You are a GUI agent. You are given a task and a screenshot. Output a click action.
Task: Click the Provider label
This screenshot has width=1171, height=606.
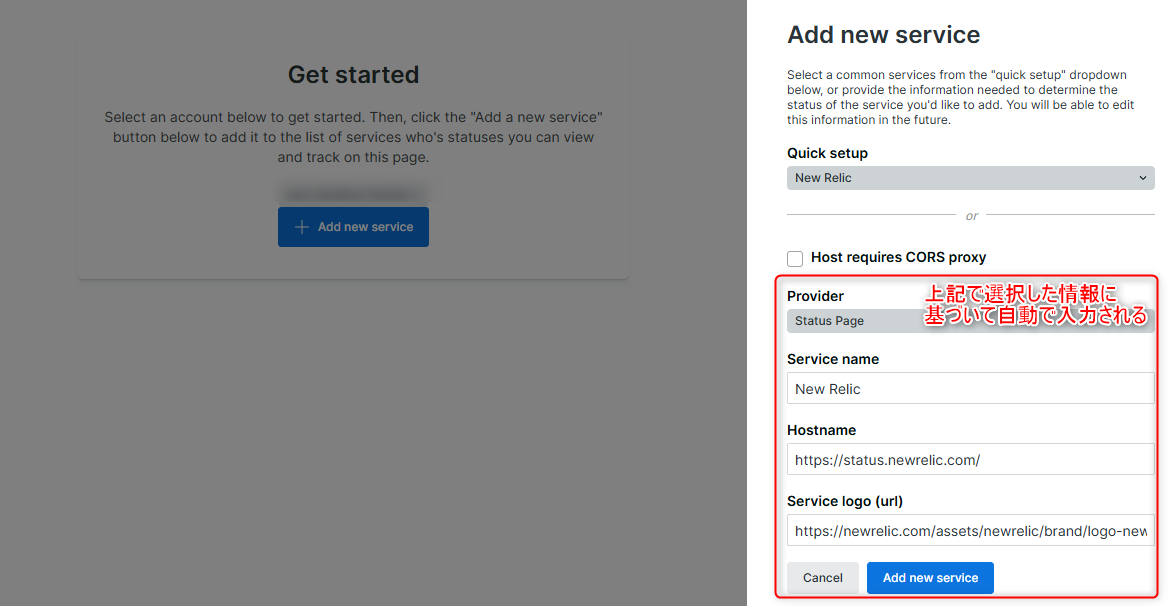816,296
